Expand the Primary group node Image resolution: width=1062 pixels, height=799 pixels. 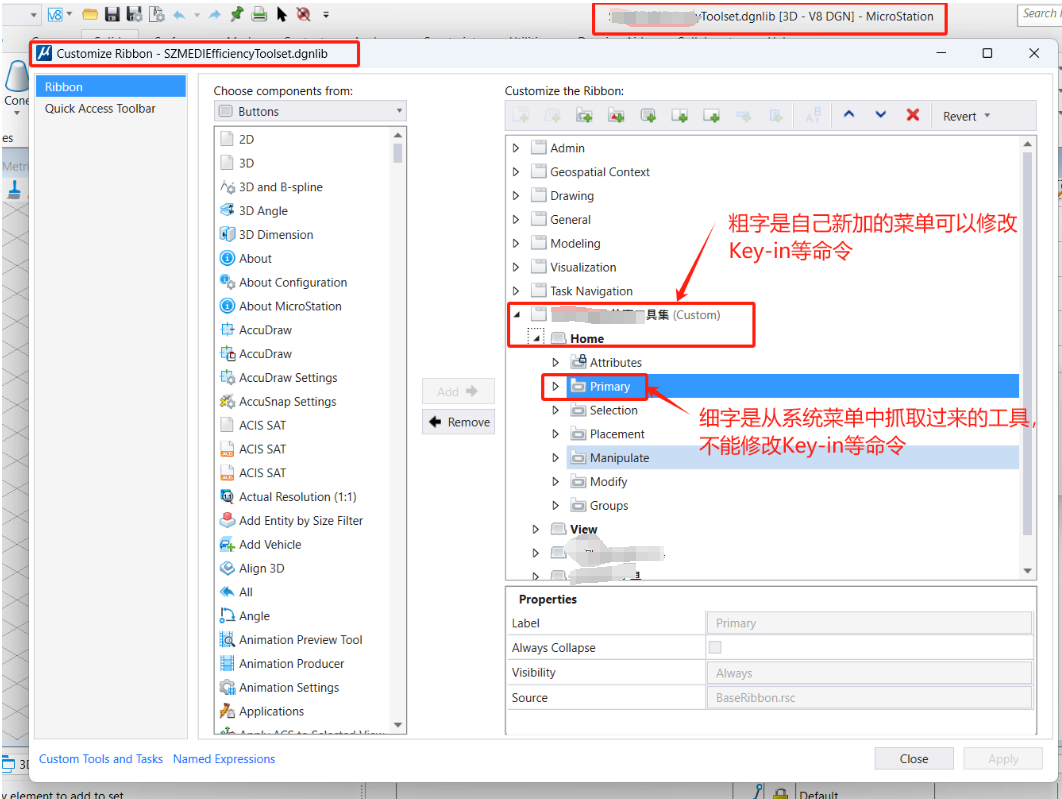[x=555, y=386]
